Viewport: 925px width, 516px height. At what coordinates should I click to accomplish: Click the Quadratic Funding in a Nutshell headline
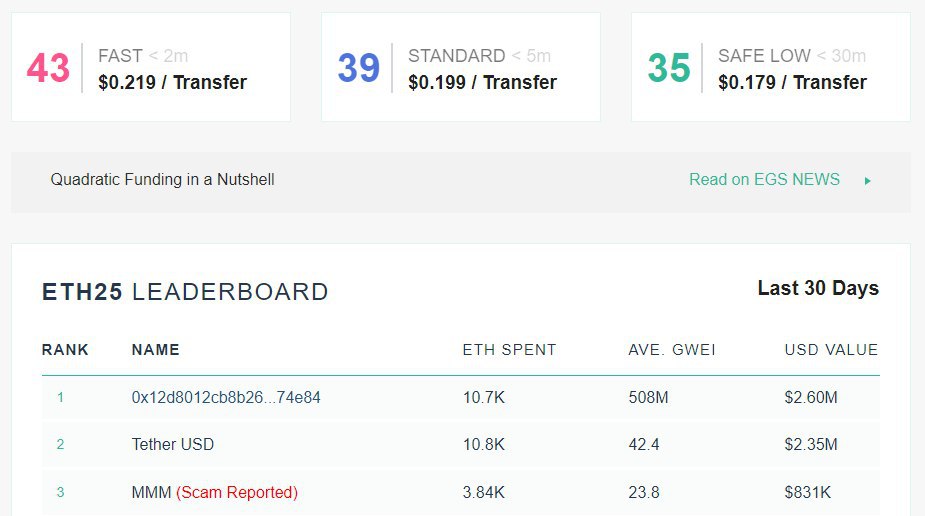162,180
